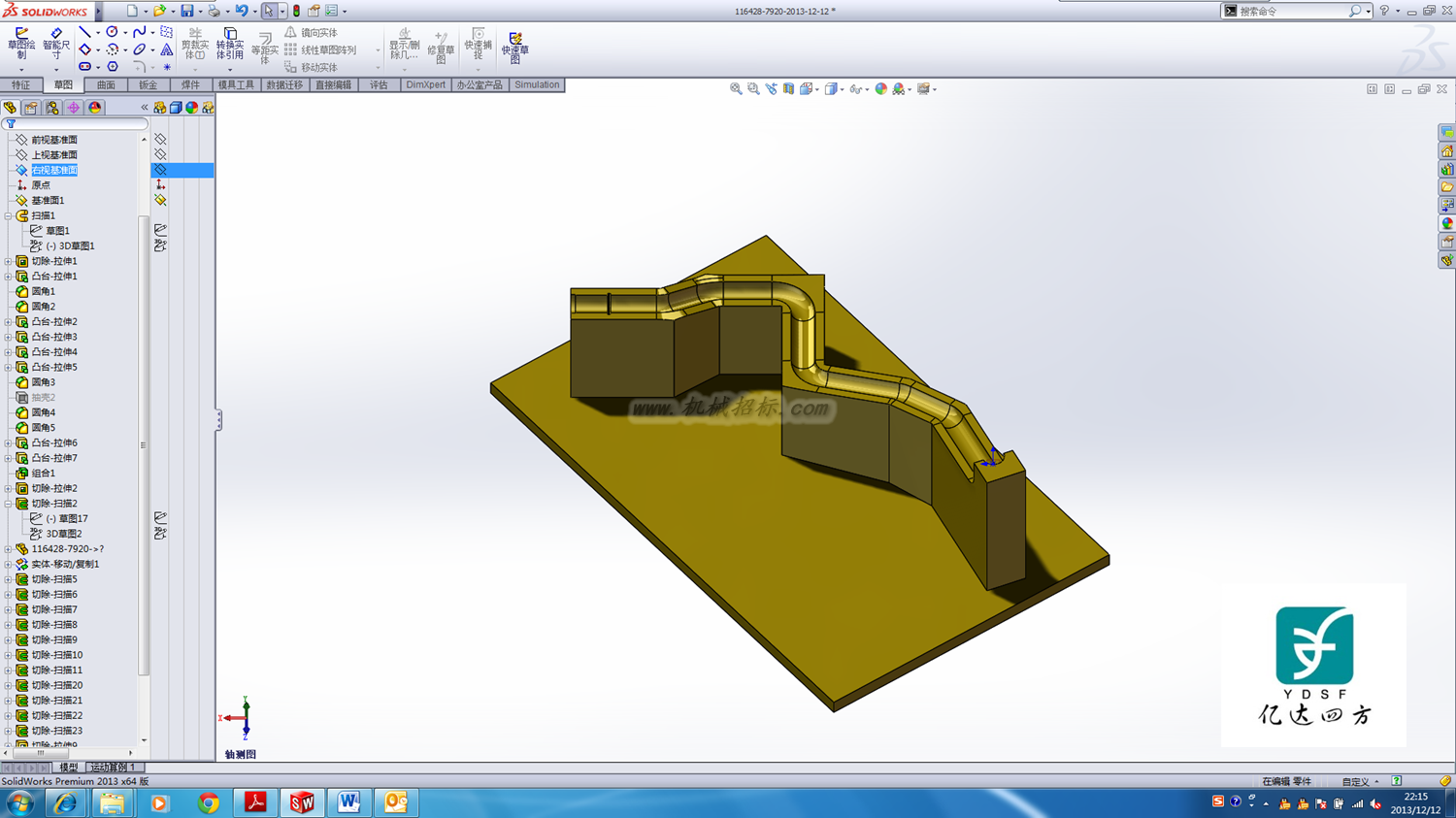Click the feature tree filter field
Screen dimensions: 1456x818
[x=76, y=124]
